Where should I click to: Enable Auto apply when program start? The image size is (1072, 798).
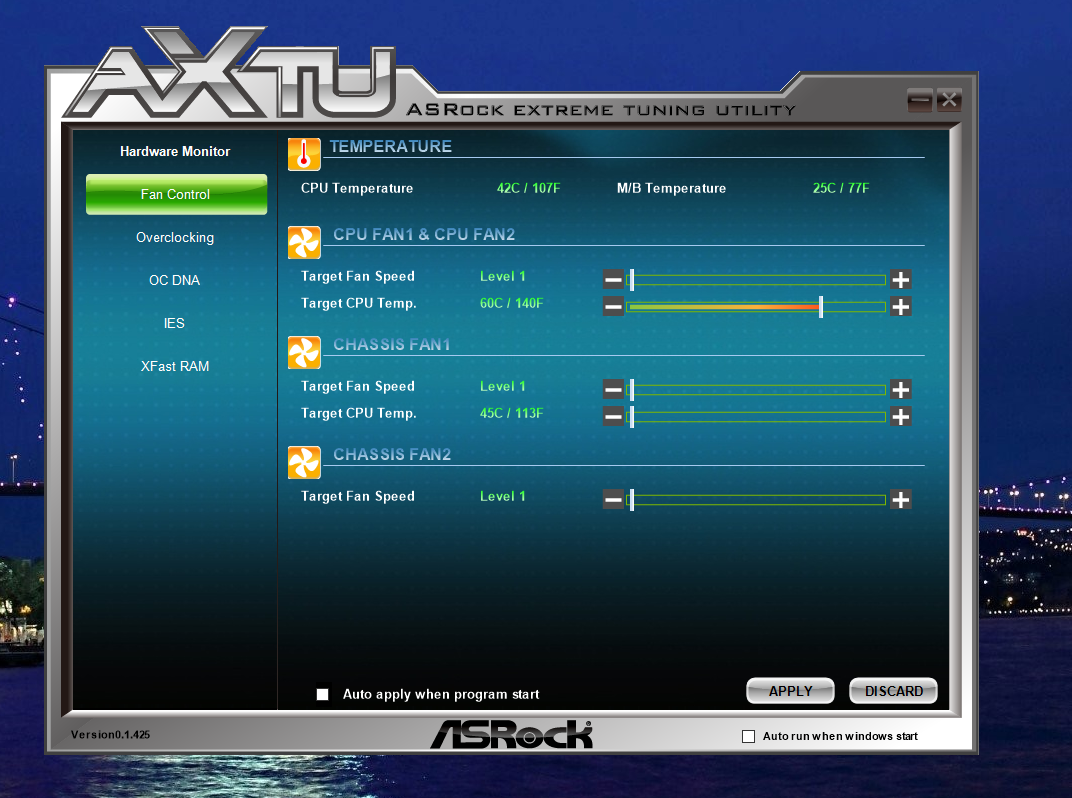coord(323,695)
